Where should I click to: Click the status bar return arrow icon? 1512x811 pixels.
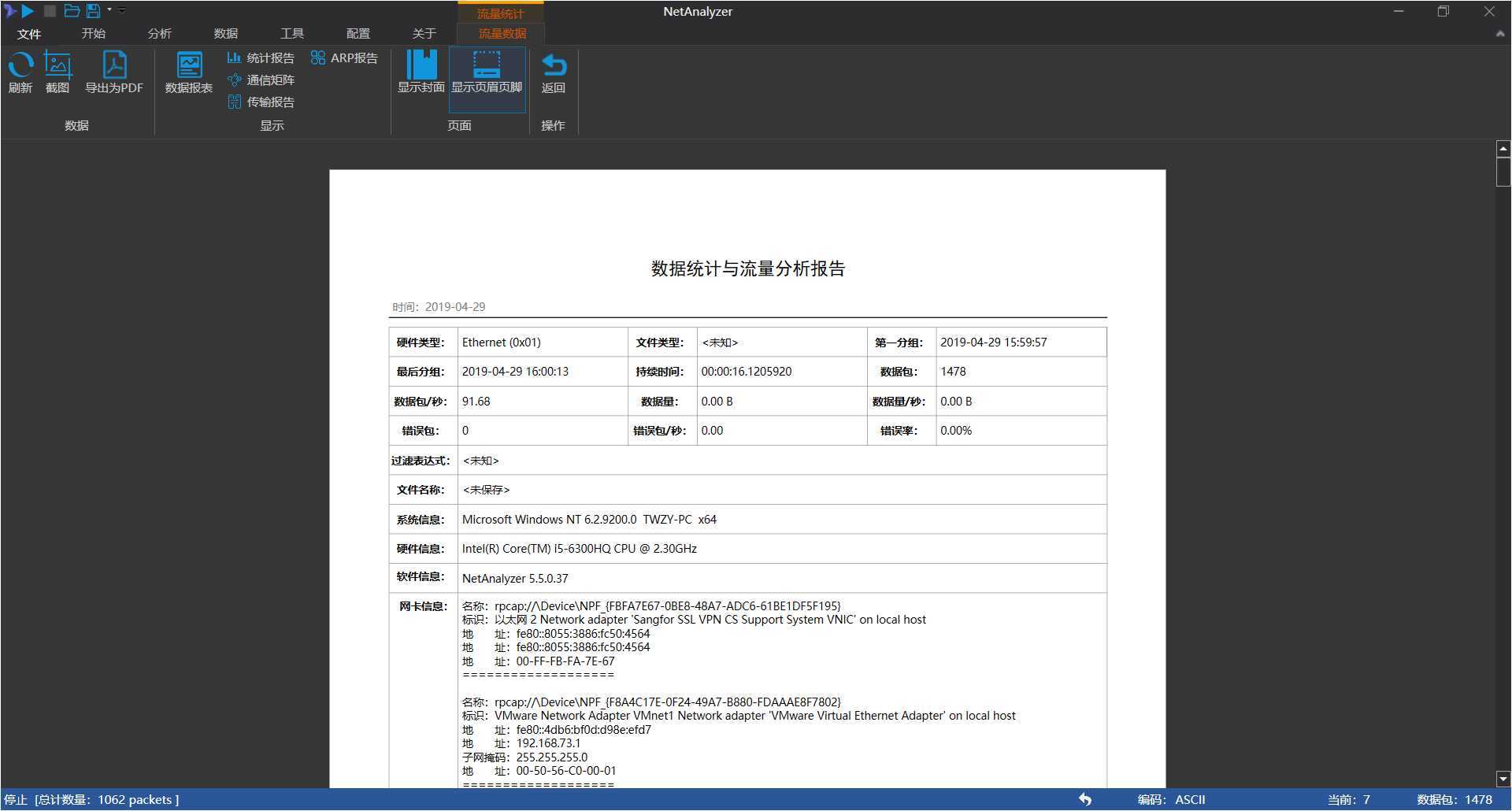tap(1085, 799)
